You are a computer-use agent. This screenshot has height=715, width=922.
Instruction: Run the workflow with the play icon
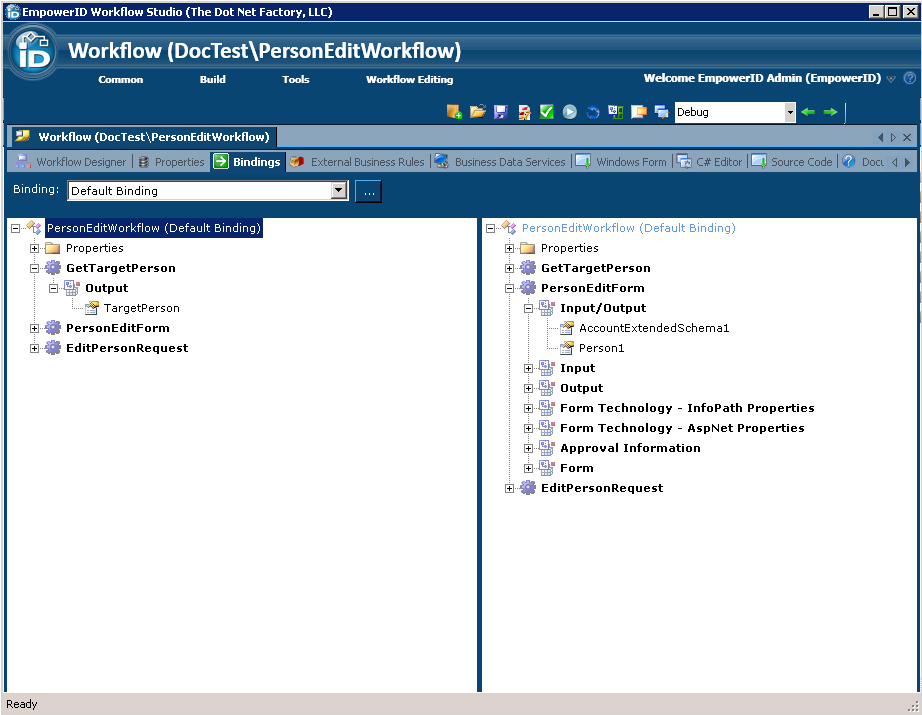pos(570,112)
